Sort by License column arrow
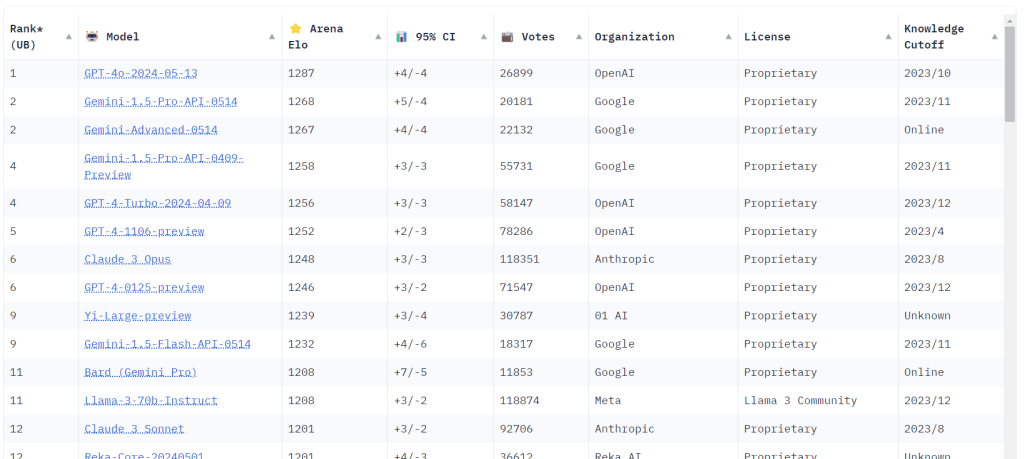The width and height of the screenshot is (1024, 459). click(x=888, y=37)
